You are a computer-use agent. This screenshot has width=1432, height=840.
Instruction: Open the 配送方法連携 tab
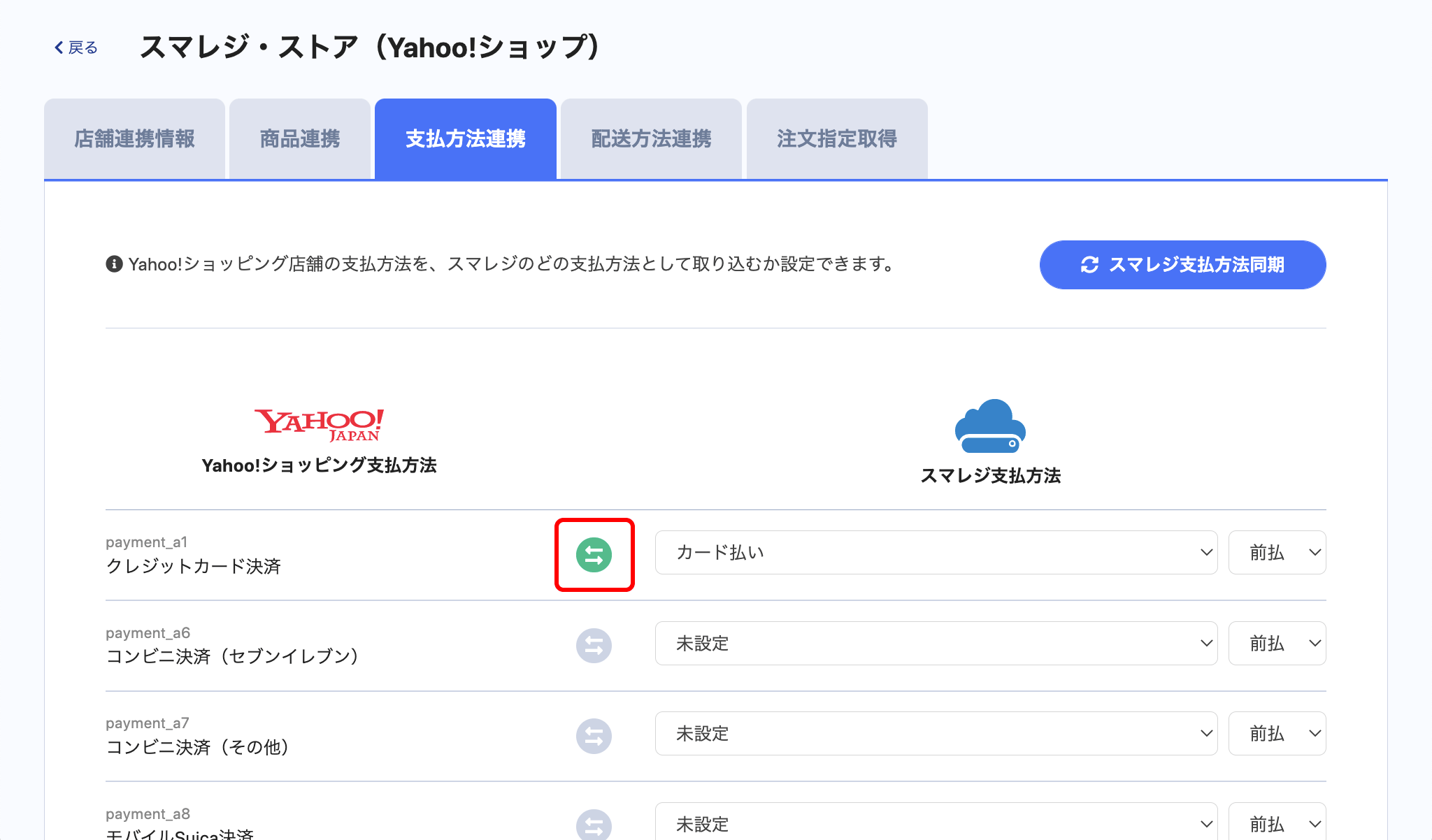coord(651,139)
